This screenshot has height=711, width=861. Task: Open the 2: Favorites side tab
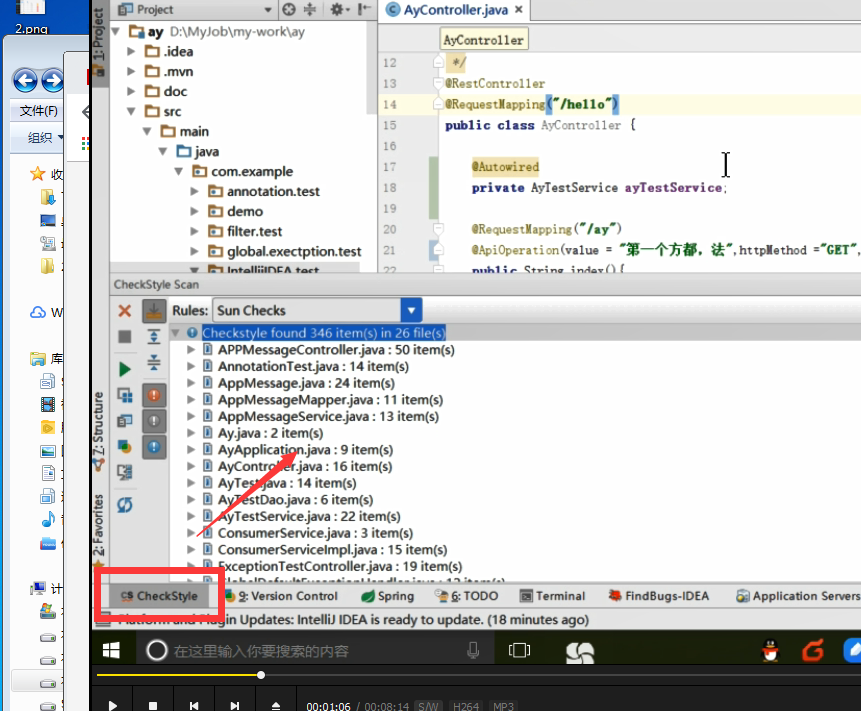click(x=98, y=530)
